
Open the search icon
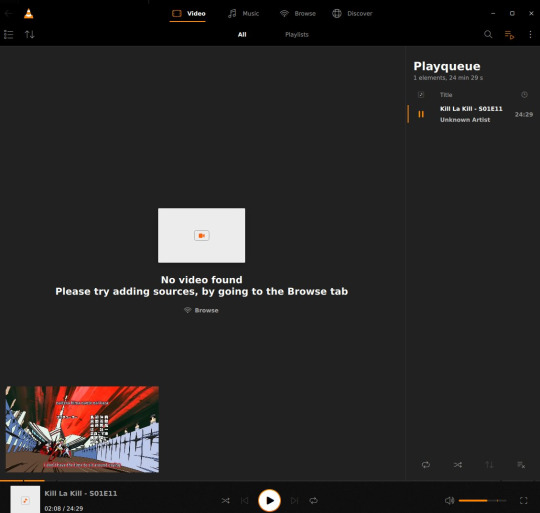click(488, 34)
